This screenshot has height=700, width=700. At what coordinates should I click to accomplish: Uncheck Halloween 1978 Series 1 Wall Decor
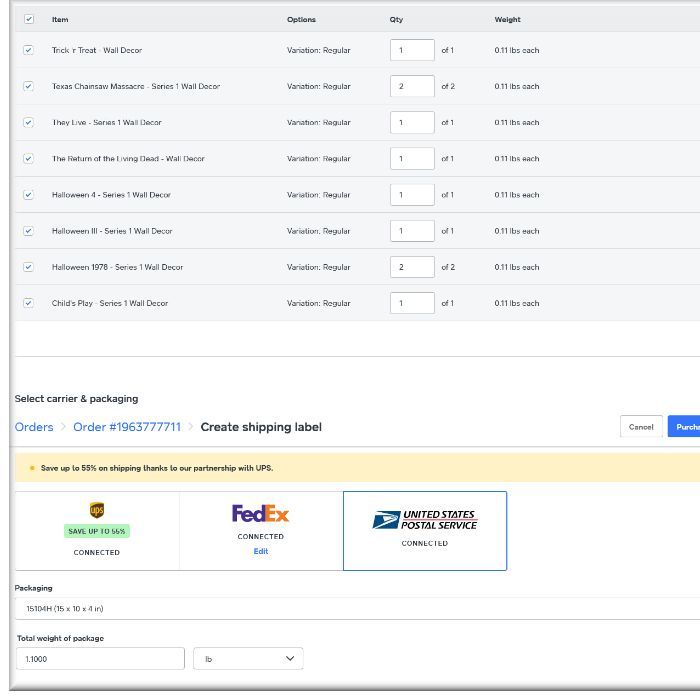click(x=28, y=267)
